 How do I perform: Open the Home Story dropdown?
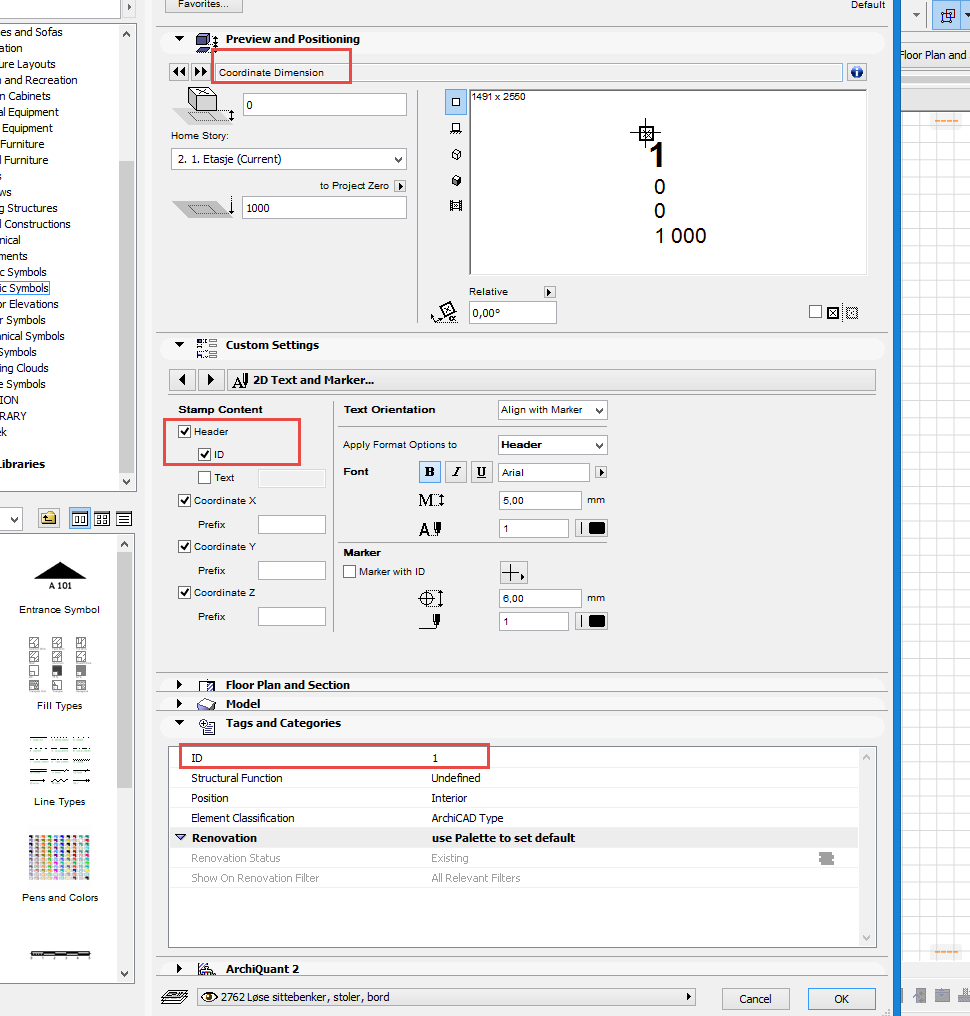pyautogui.click(x=289, y=159)
